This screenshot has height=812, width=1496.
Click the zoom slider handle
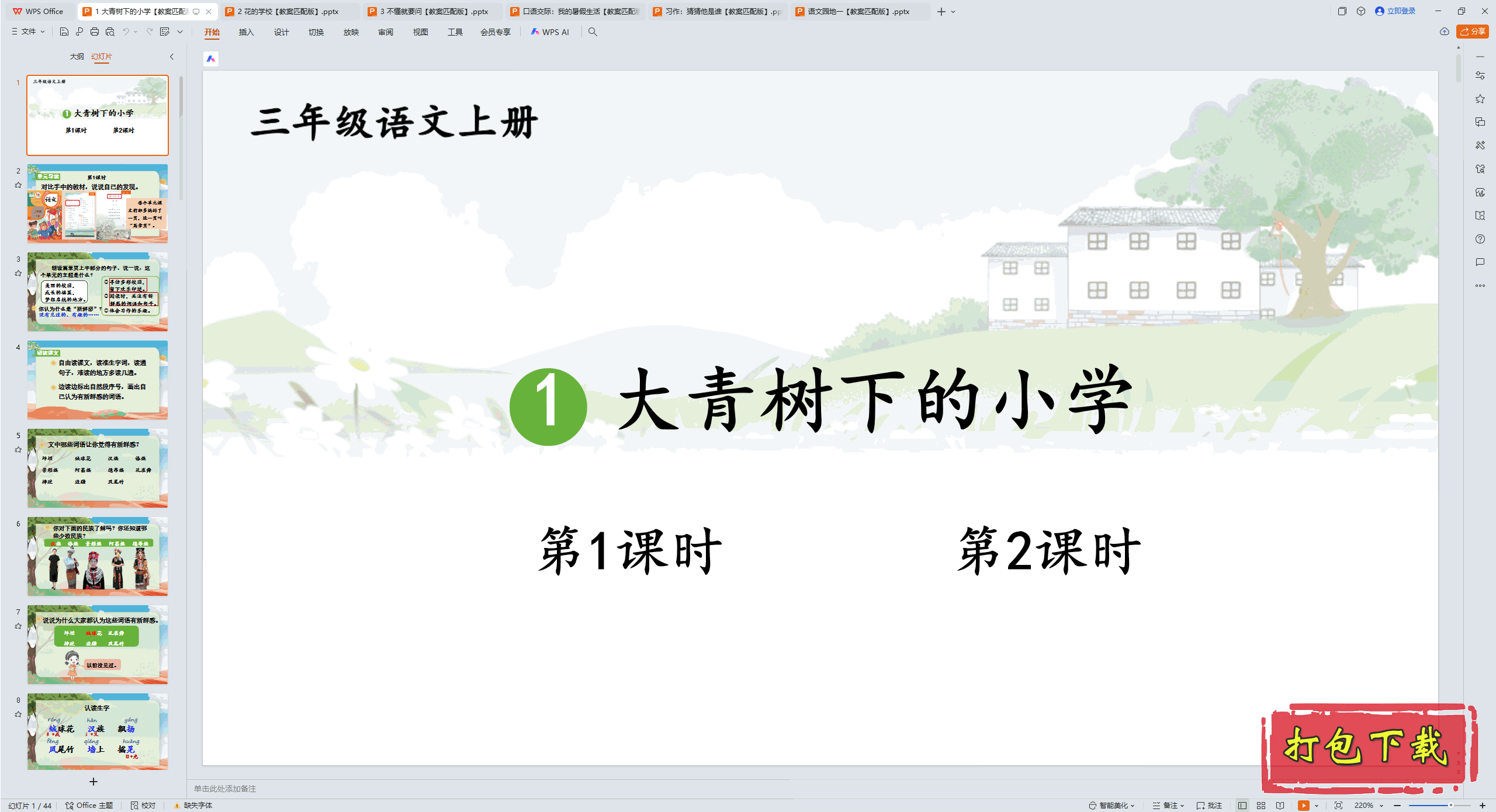click(1450, 805)
